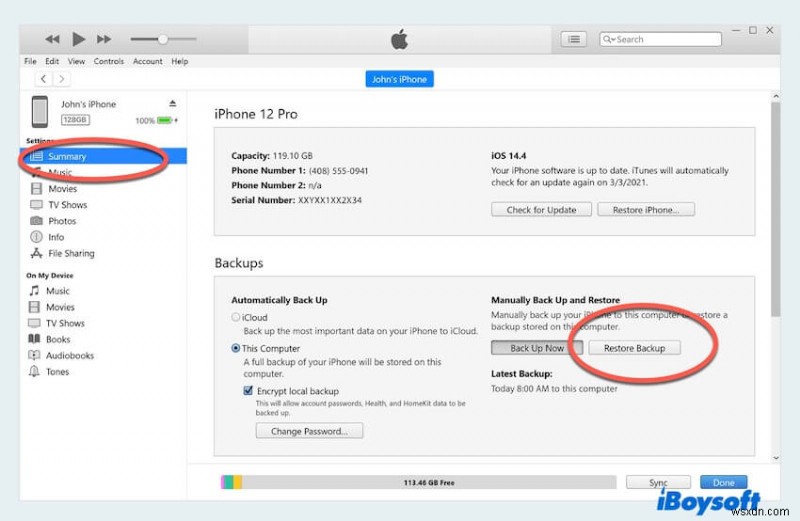Viewport: 800px width, 521px height.
Task: Eject John's iPhone with the eject icon
Action: pos(172,104)
